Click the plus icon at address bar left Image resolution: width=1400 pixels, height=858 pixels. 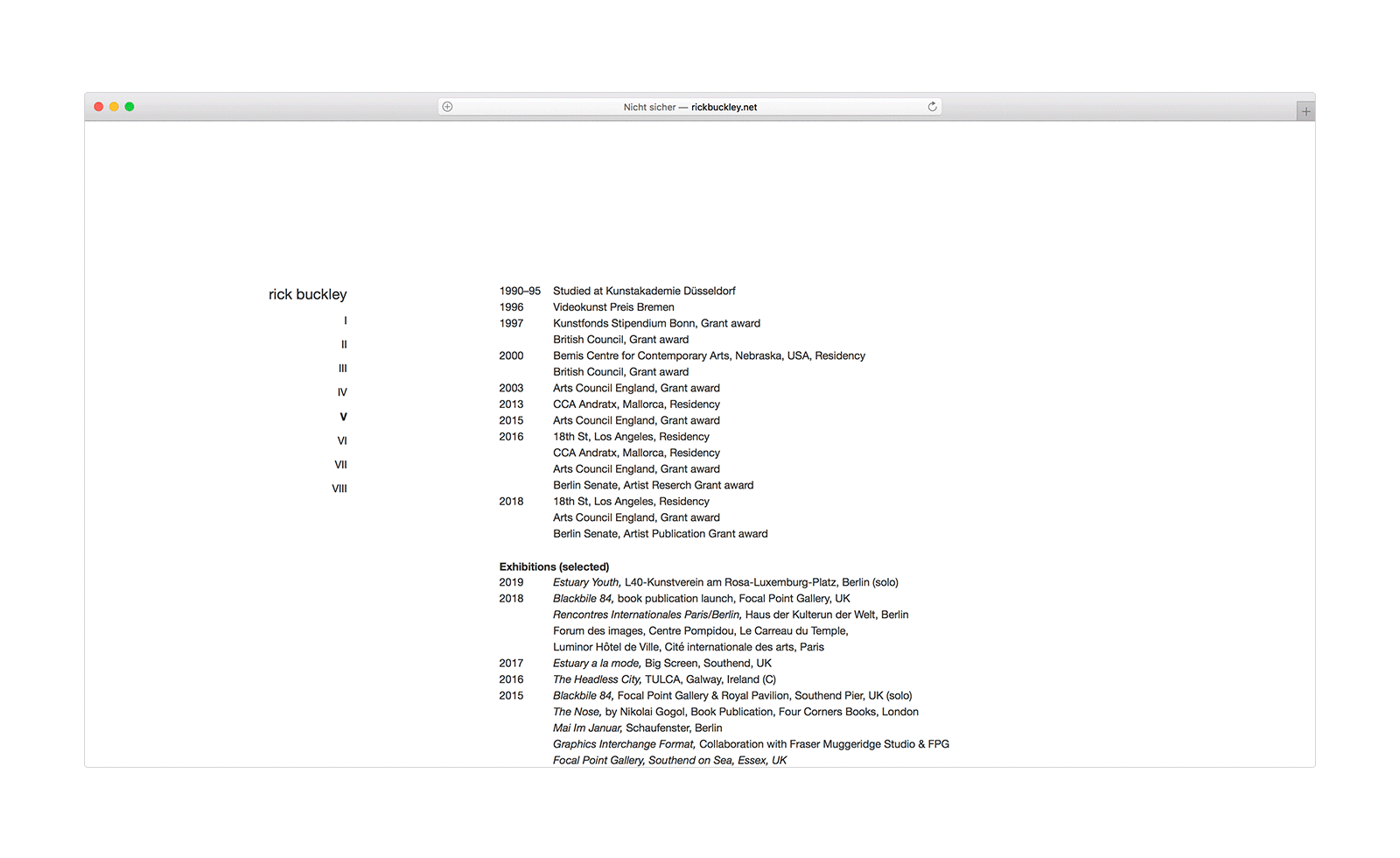click(x=447, y=107)
